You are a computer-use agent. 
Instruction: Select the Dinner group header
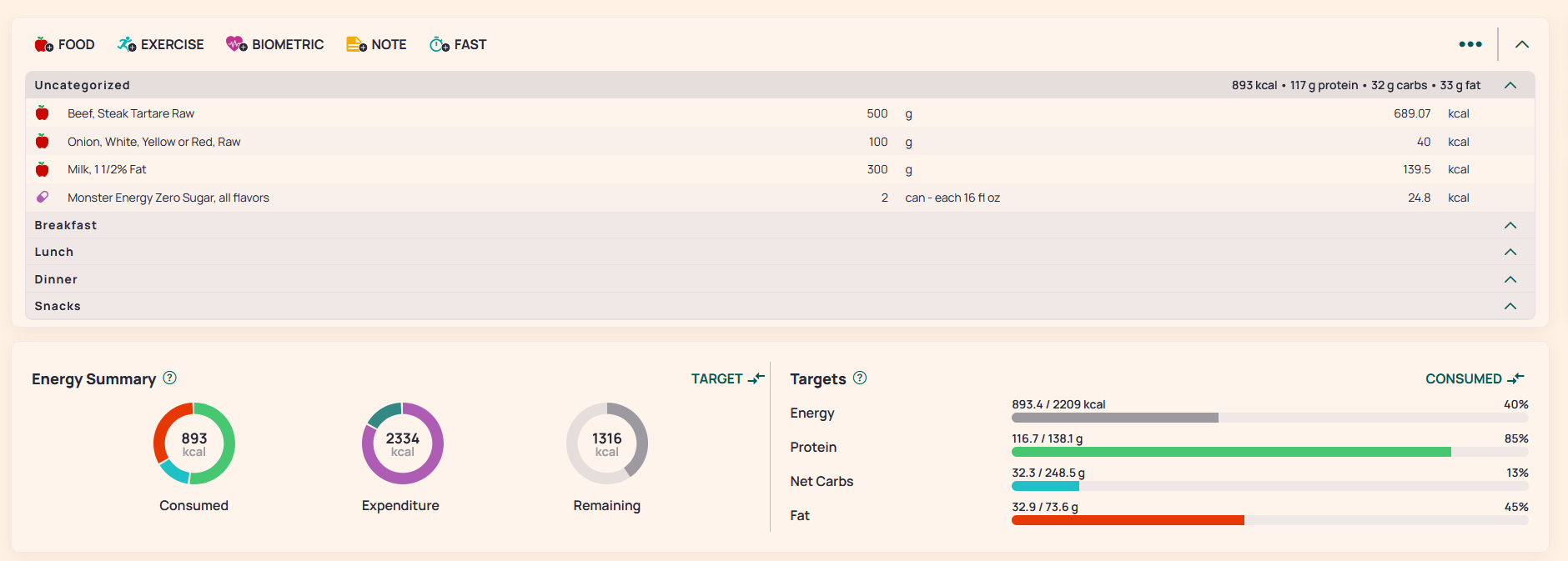click(x=780, y=279)
